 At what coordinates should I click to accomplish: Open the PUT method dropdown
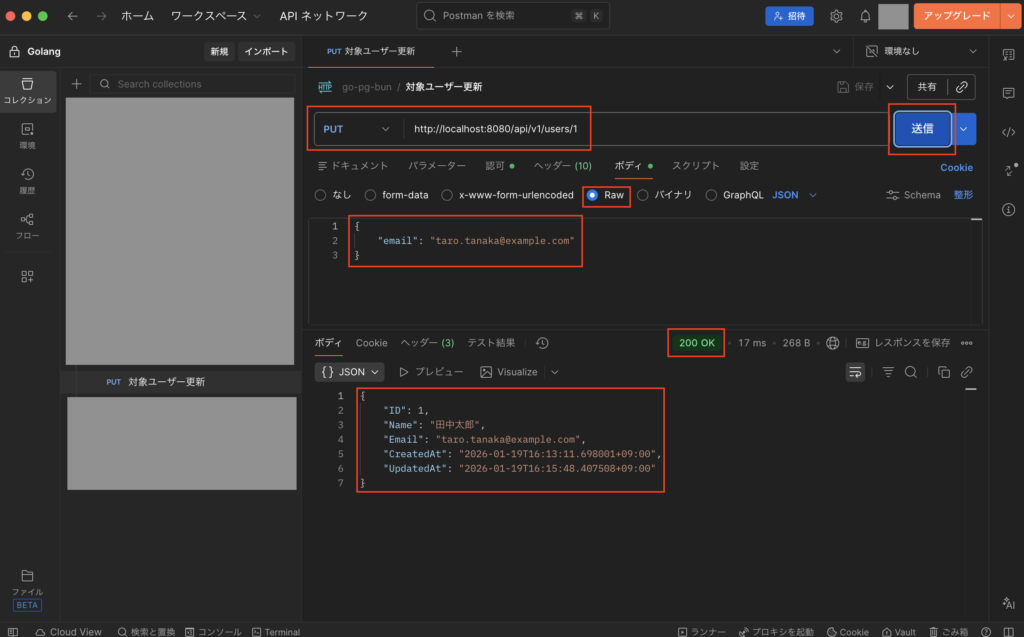pos(357,129)
